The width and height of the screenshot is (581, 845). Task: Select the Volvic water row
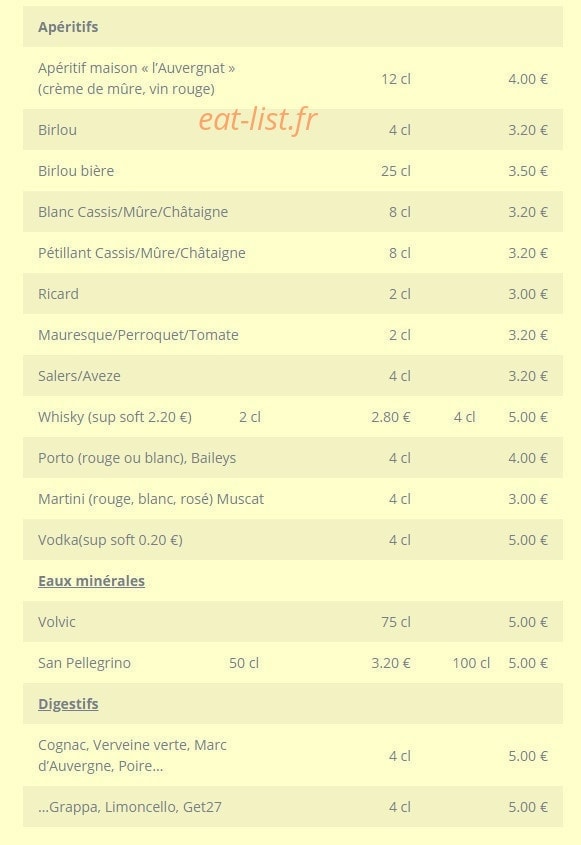pyautogui.click(x=293, y=622)
